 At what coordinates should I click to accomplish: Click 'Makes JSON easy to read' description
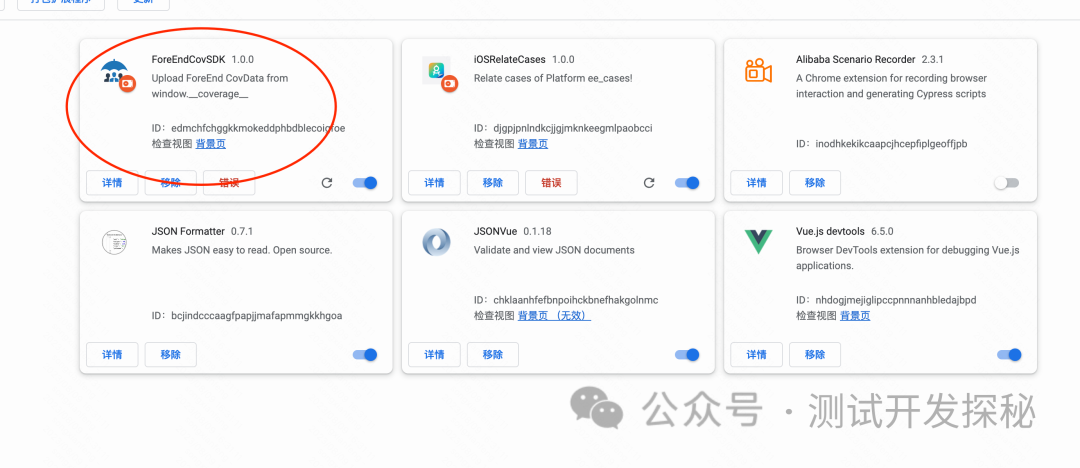click(242, 250)
